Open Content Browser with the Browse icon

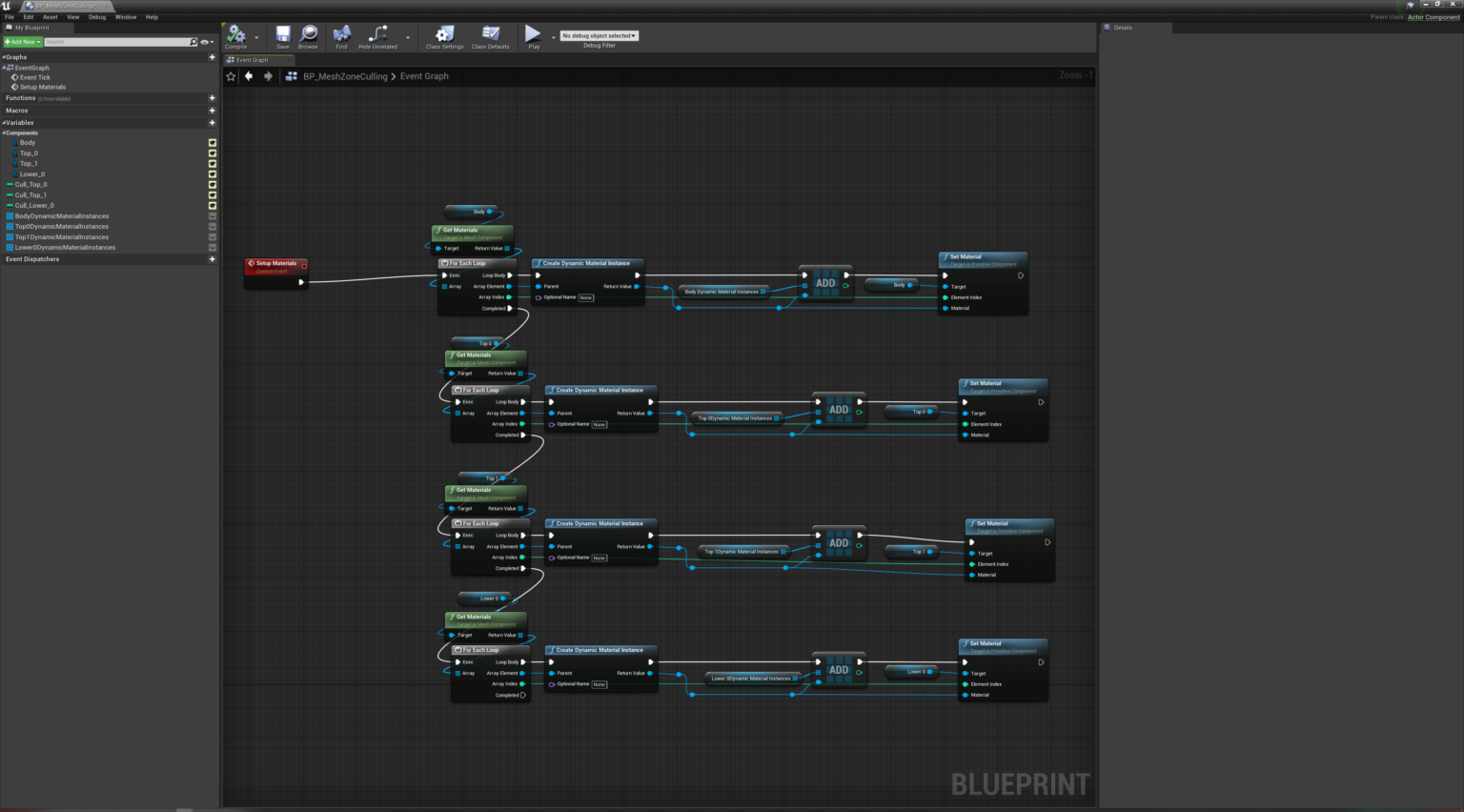tap(307, 35)
